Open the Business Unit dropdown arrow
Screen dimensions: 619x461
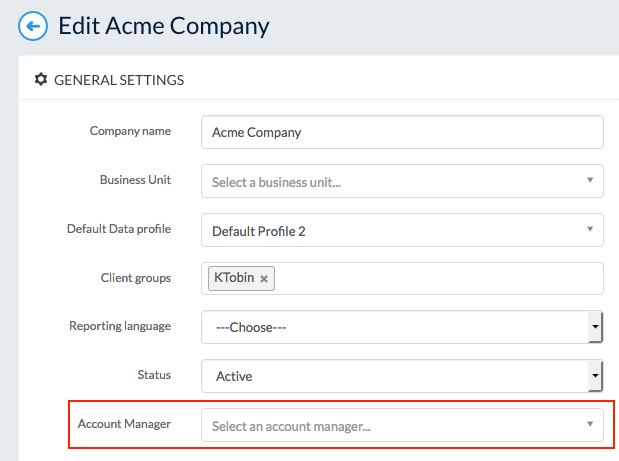click(590, 180)
